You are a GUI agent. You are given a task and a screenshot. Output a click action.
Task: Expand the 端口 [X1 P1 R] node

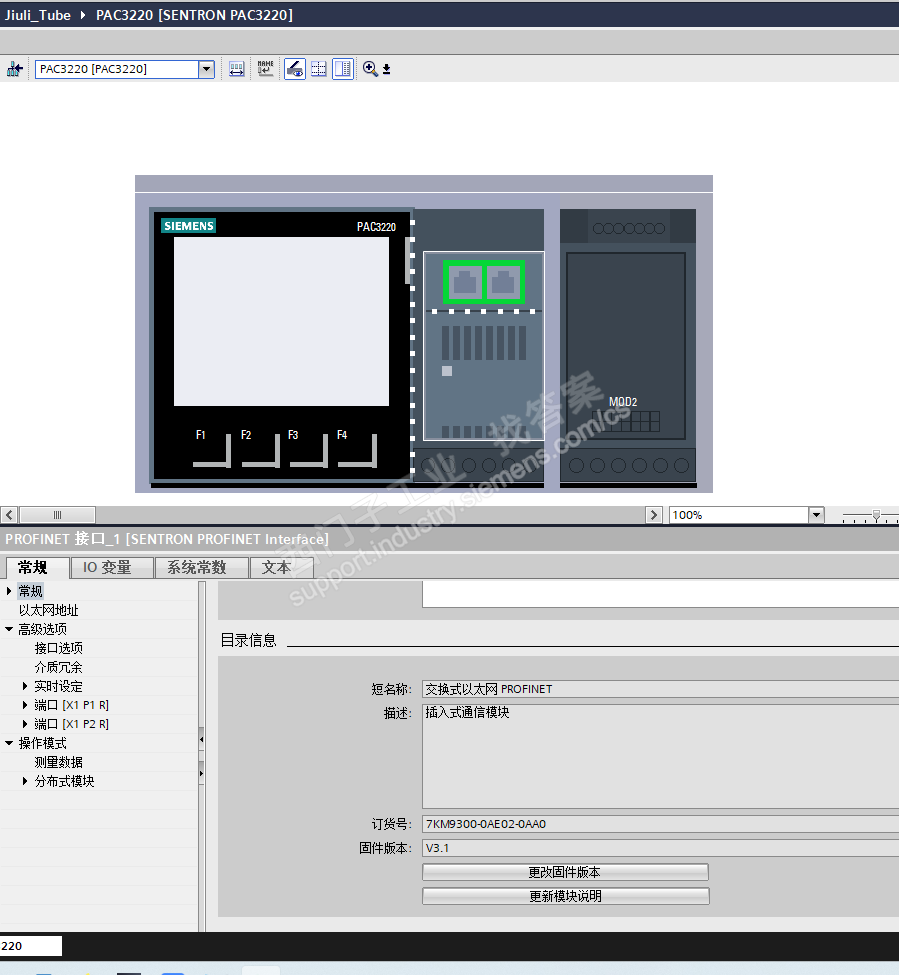[x=25, y=705]
